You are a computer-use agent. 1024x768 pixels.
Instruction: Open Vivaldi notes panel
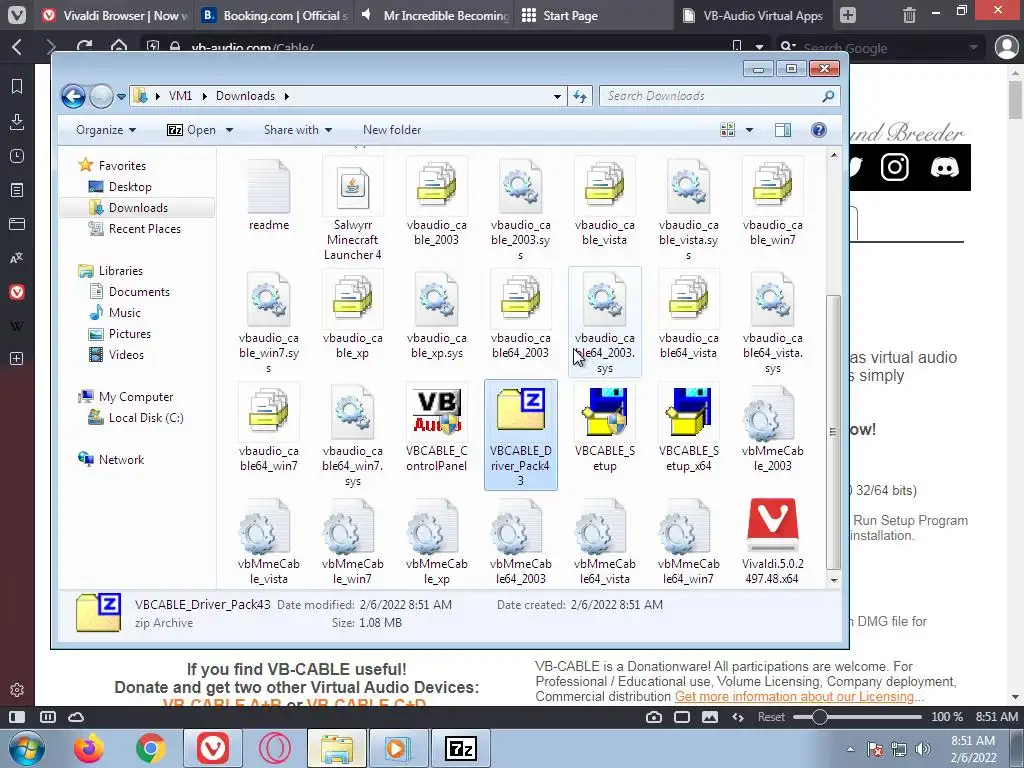(x=17, y=190)
